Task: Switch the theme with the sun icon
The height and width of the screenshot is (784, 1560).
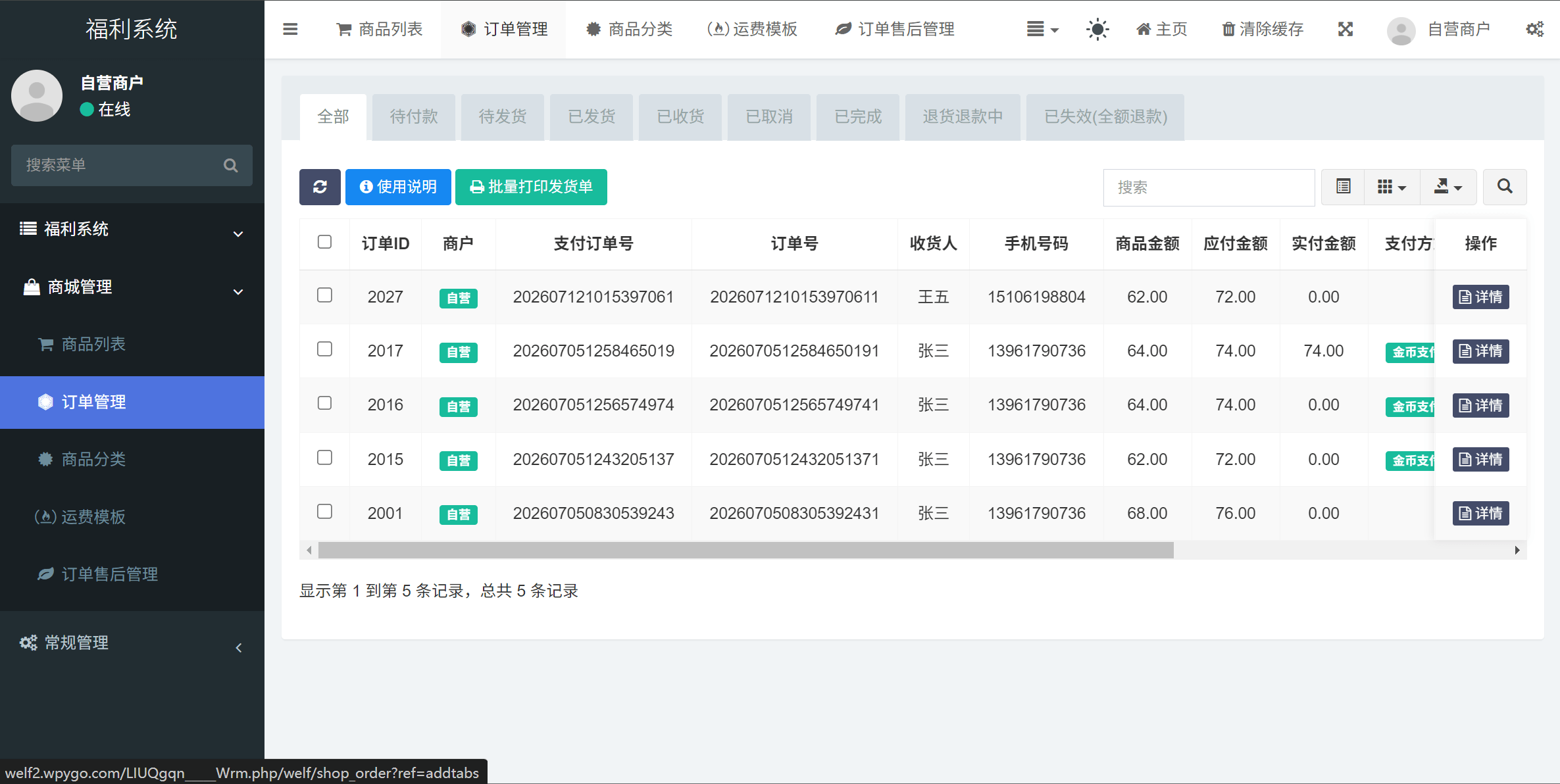Action: (x=1097, y=29)
